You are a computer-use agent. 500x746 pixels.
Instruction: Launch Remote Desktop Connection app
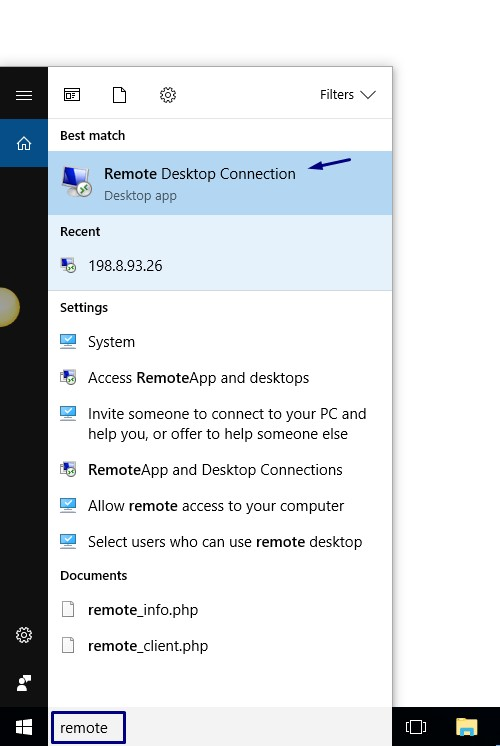pyautogui.click(x=220, y=183)
